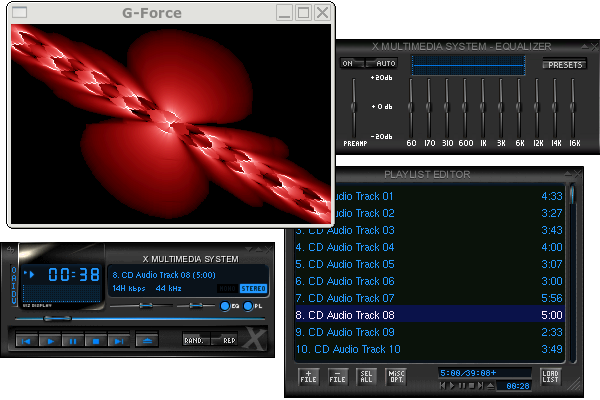Click the 170 Hz equalizer band slider

(429, 107)
